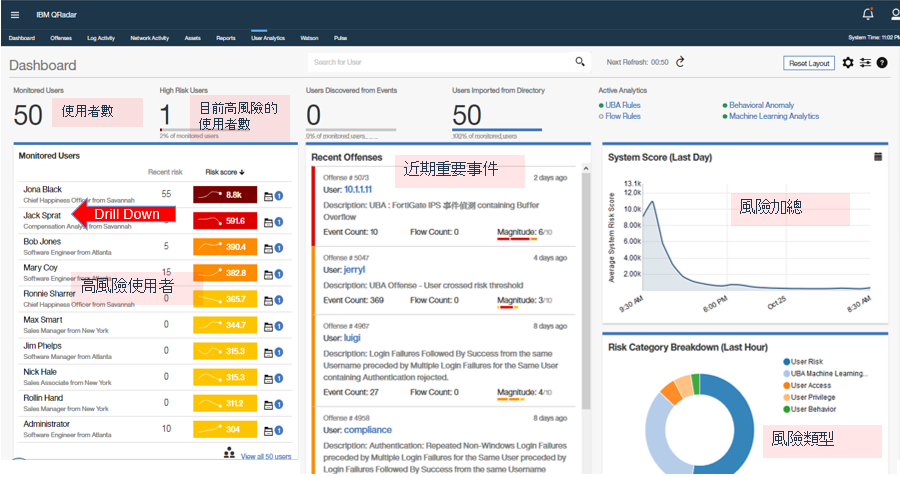
Task: Open Jona Black's watchlist icon
Action: [268, 196]
